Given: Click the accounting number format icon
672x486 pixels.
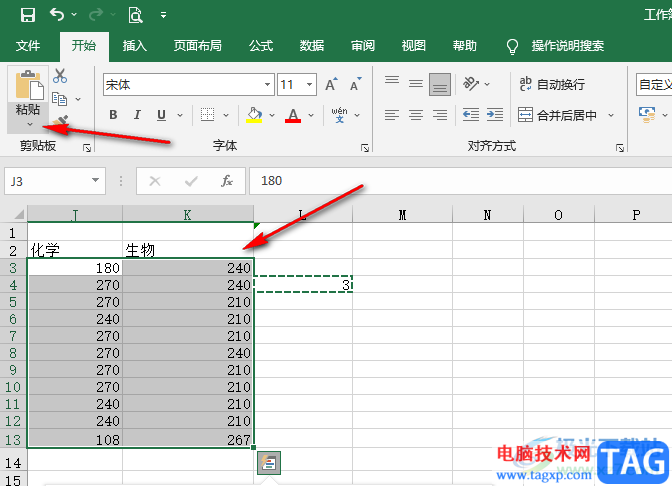Looking at the screenshot, I should point(647,115).
